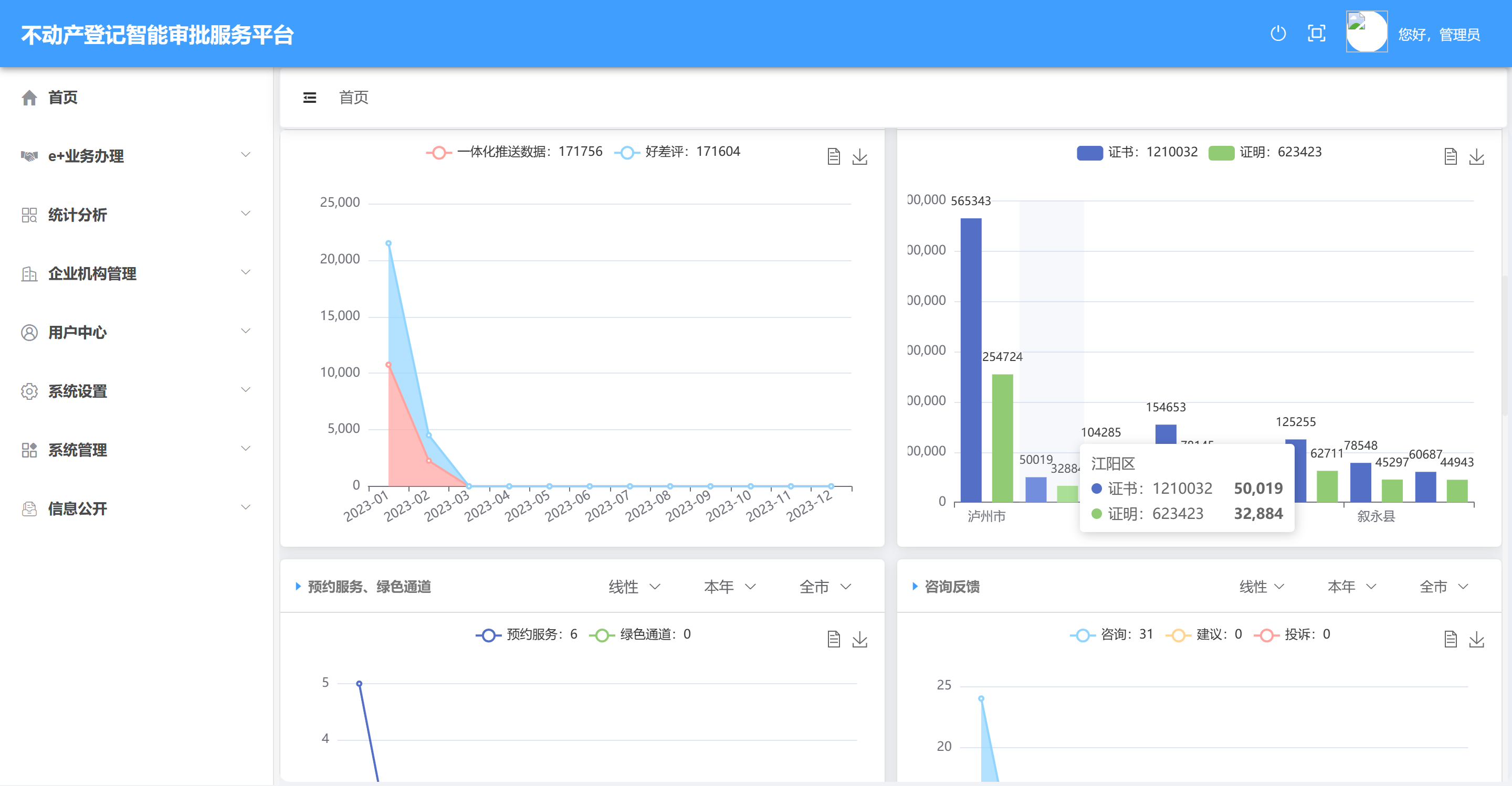Open 全市 dropdown in 预约服务 panel
The height and width of the screenshot is (786, 1512).
point(825,587)
